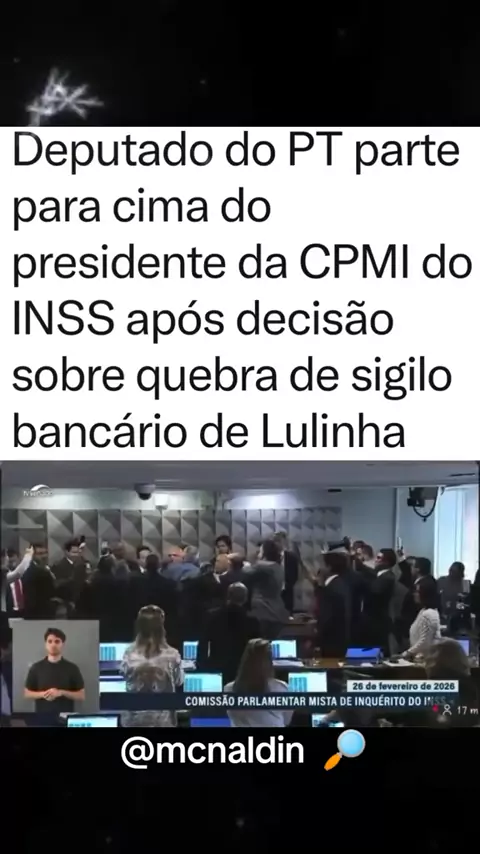Click the wall-mounted camera near the window
The width and height of the screenshot is (480, 854).
[x=422, y=499]
